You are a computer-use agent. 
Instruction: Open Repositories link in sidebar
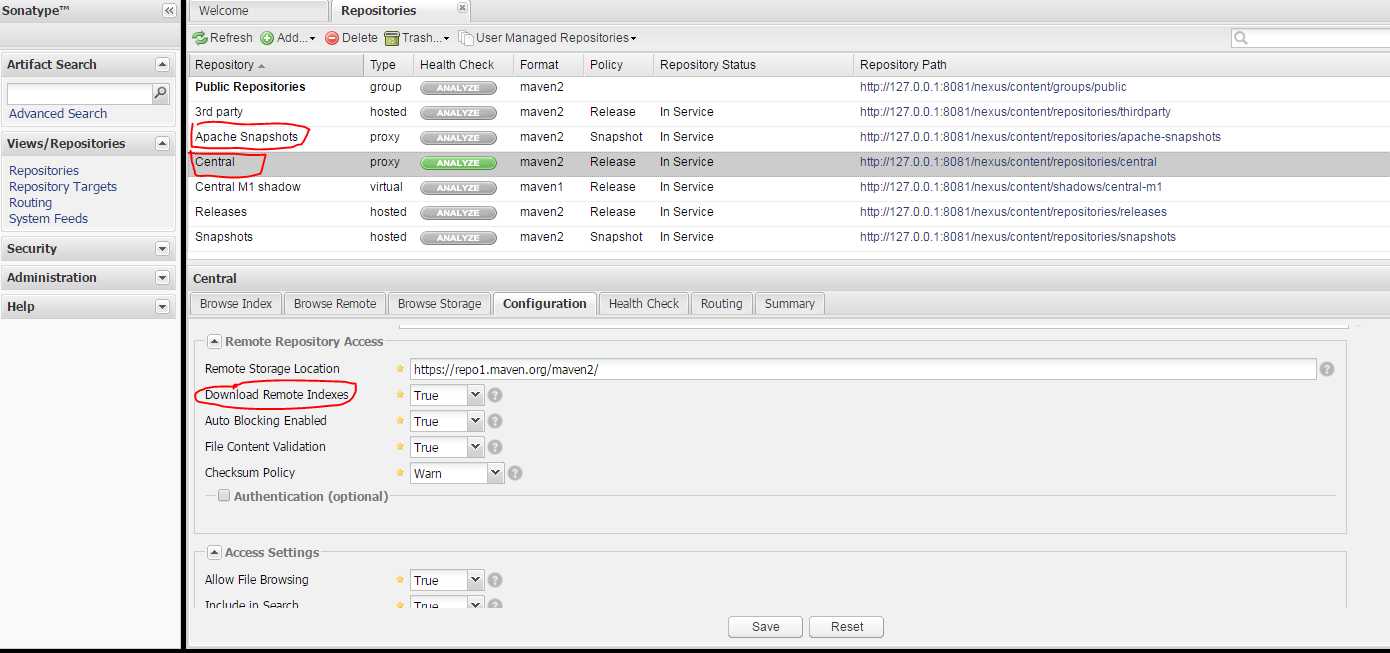pos(44,171)
